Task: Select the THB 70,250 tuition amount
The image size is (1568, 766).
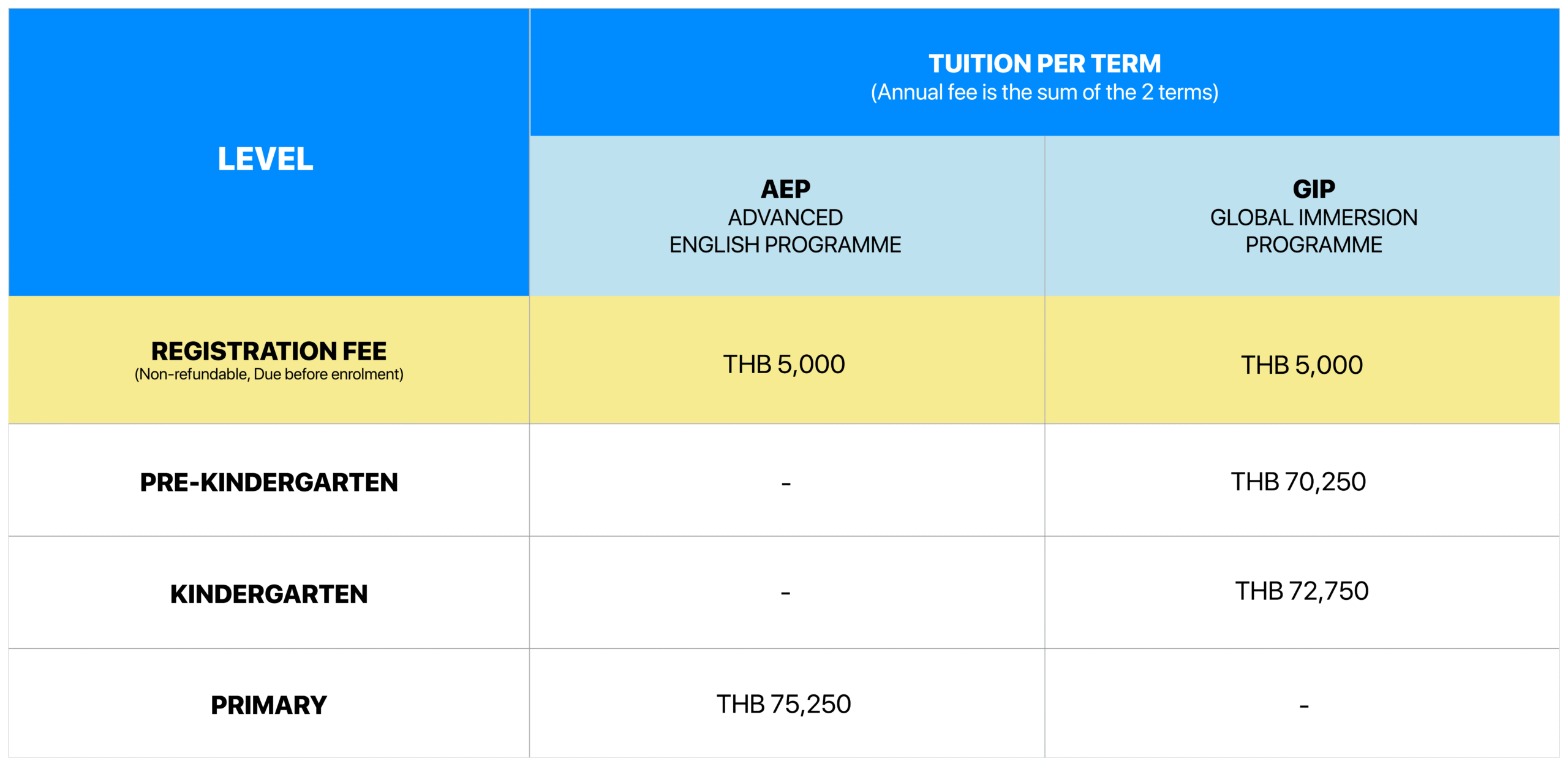Action: tap(1298, 482)
